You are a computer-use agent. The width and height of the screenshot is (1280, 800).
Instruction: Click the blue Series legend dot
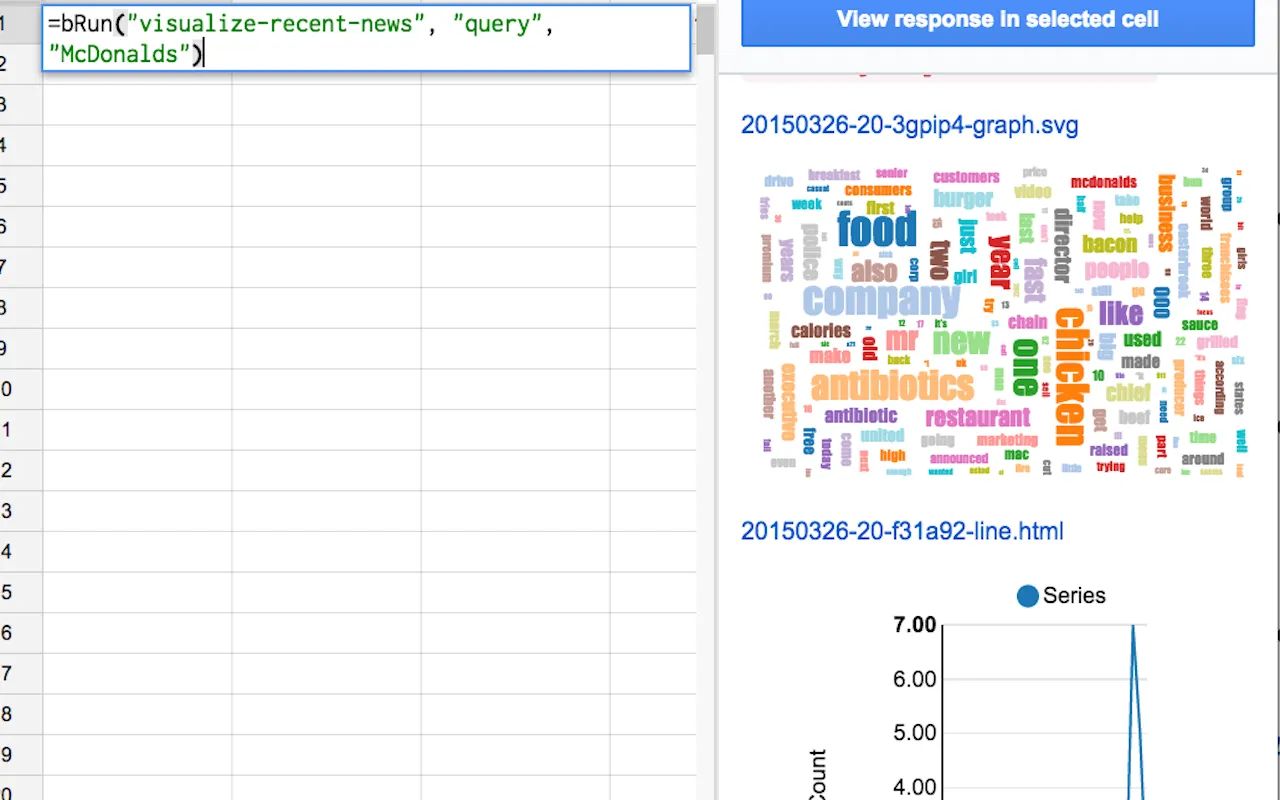[x=1028, y=596]
